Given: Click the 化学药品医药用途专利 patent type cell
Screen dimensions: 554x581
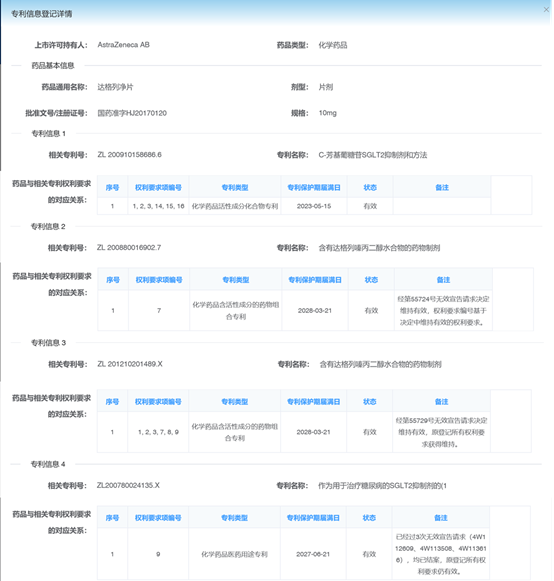Looking at the screenshot, I should (x=234, y=554).
